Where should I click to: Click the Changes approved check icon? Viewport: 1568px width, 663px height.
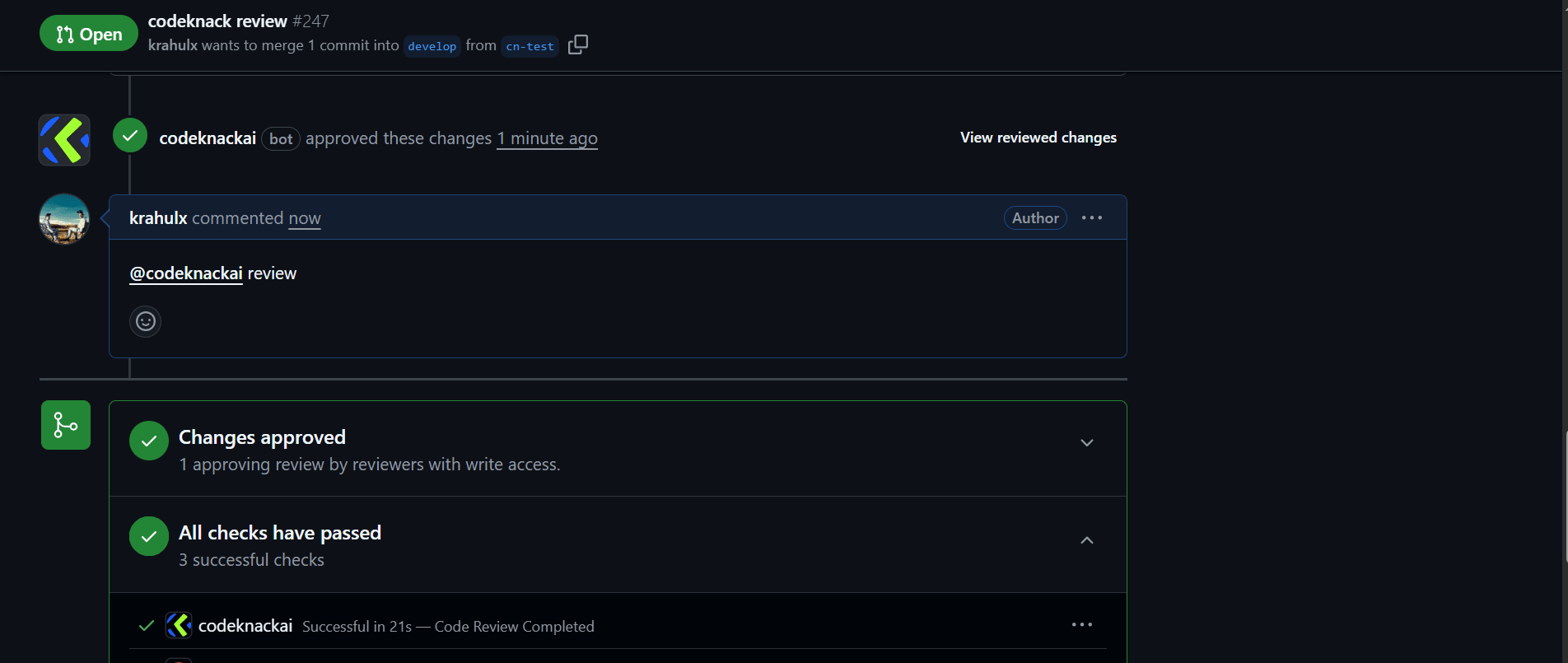click(149, 441)
